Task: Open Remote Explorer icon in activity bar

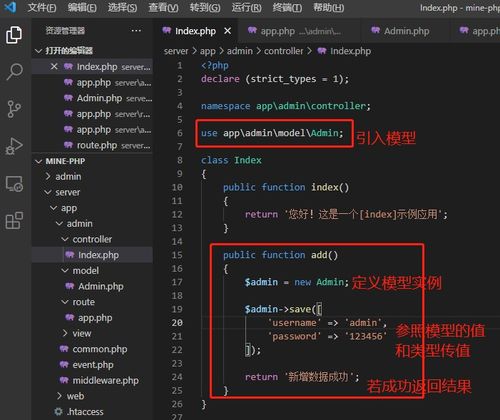Action: [14, 184]
